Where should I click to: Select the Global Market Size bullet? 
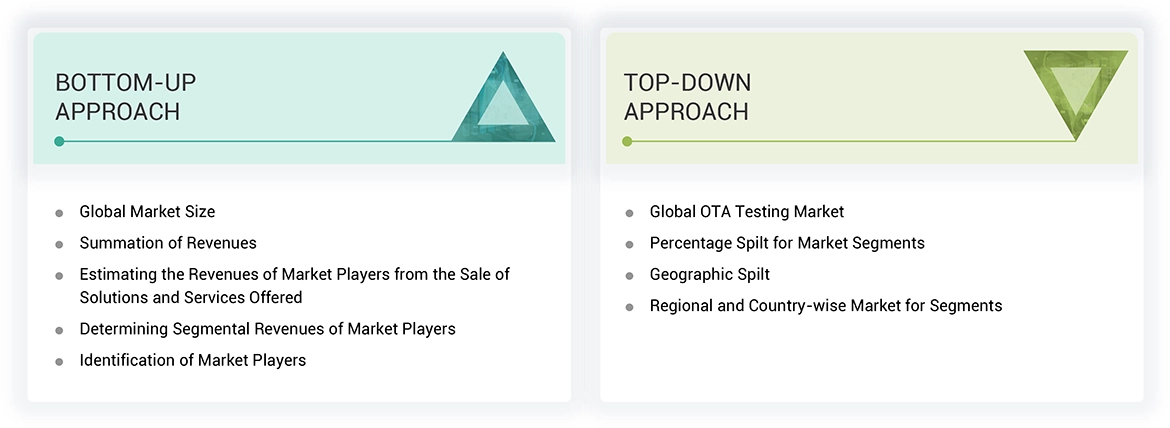coord(147,212)
